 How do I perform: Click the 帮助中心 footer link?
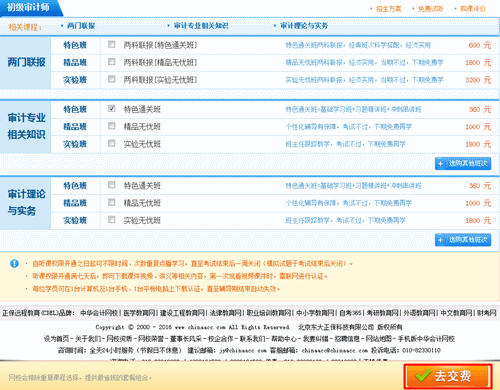click(x=283, y=339)
